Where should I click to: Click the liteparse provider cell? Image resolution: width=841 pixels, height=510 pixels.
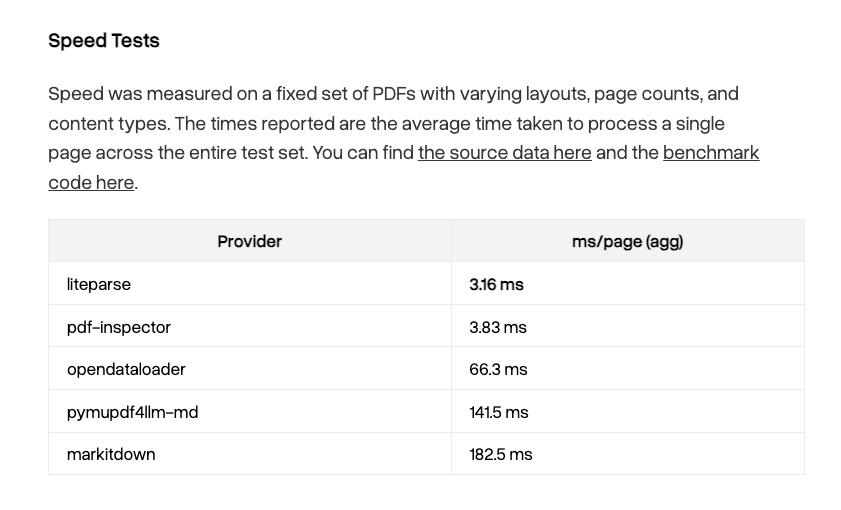[x=249, y=284]
